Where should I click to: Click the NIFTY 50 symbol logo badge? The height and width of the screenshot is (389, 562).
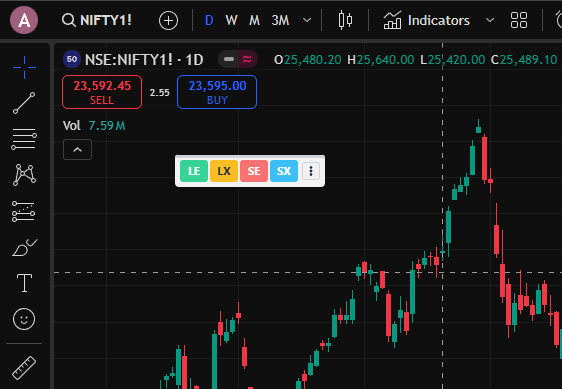pyautogui.click(x=72, y=59)
